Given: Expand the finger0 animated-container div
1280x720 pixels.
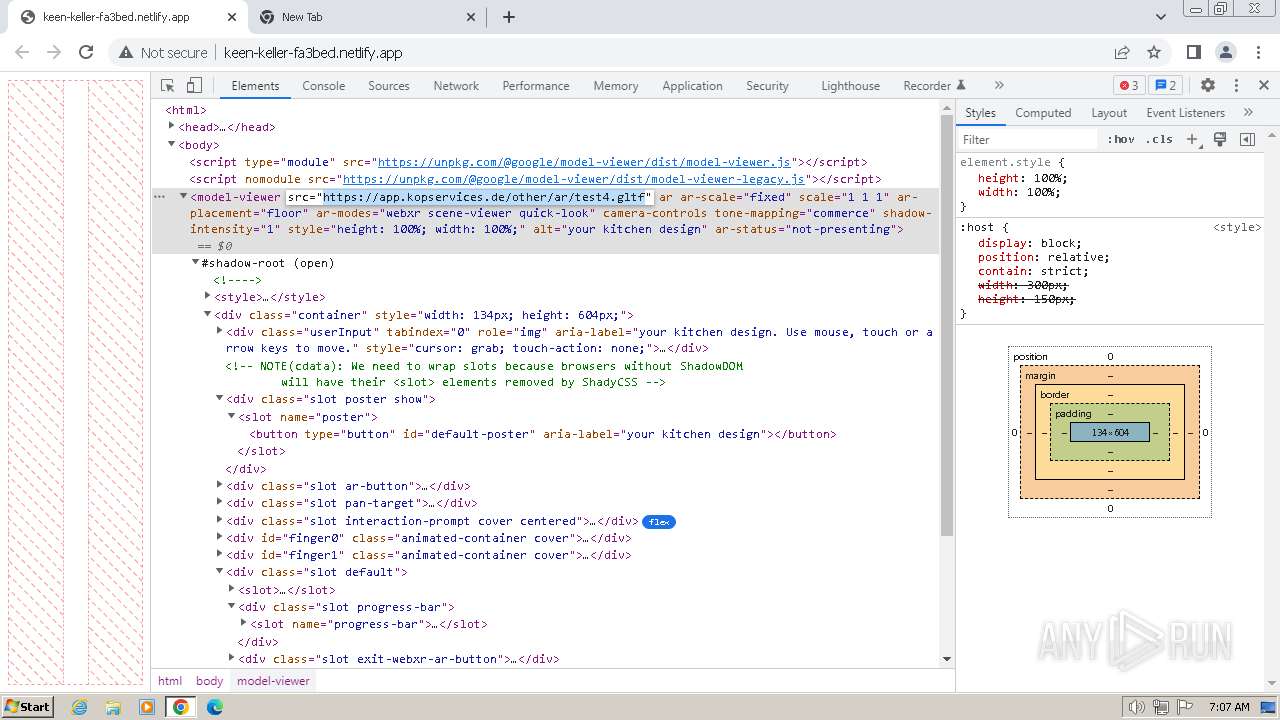Looking at the screenshot, I should click(x=220, y=538).
